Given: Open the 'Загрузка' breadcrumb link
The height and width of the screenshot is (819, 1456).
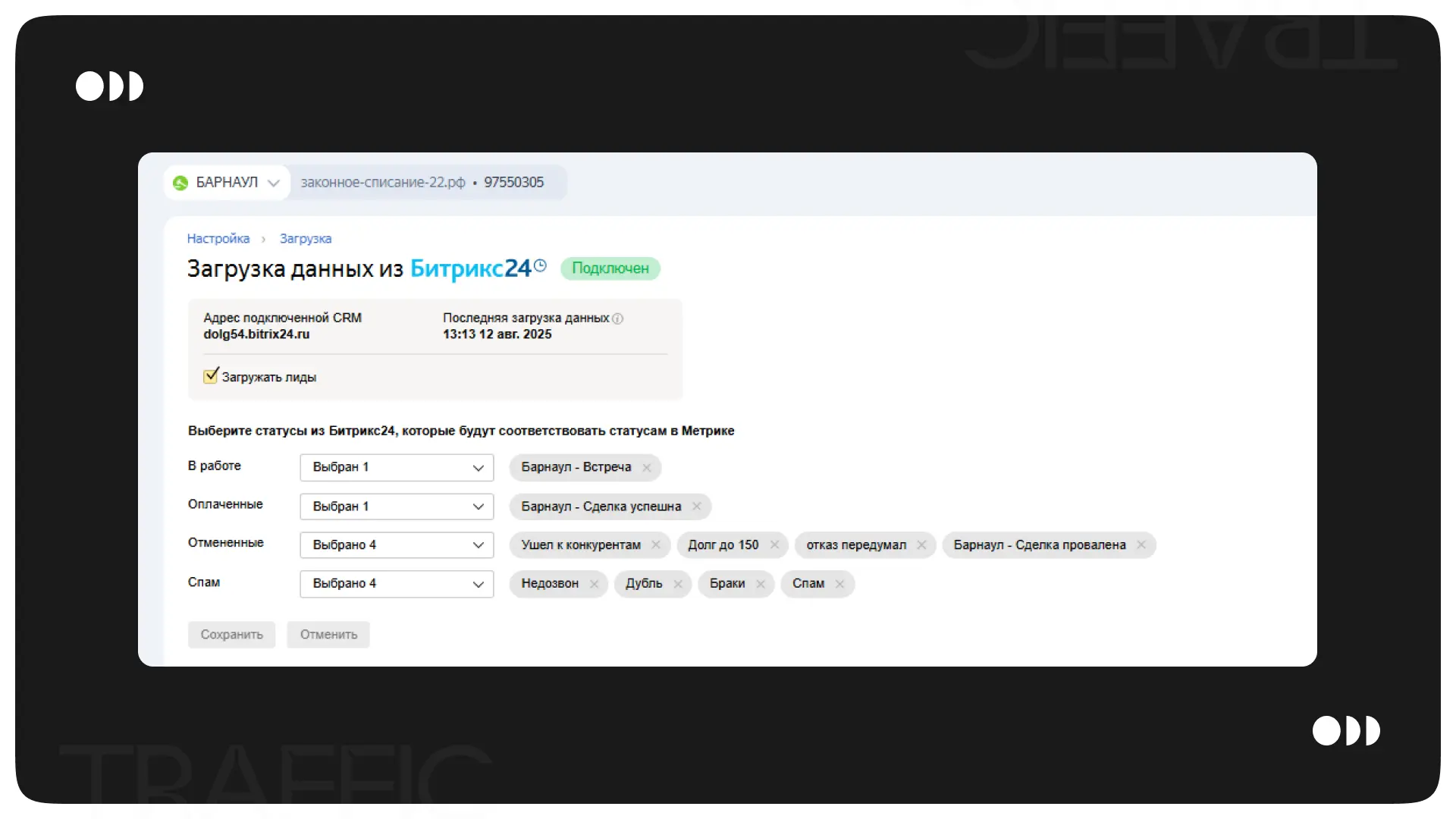Looking at the screenshot, I should point(306,239).
